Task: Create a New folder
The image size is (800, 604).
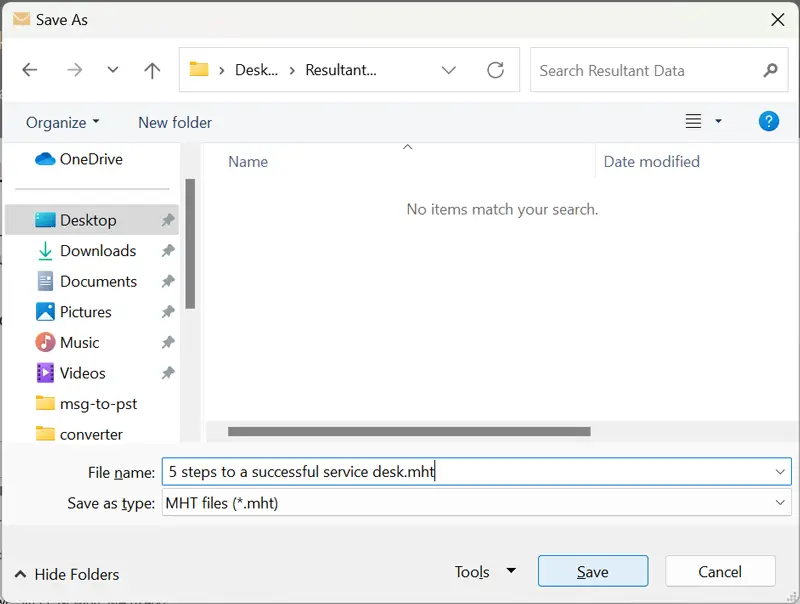Action: click(174, 122)
